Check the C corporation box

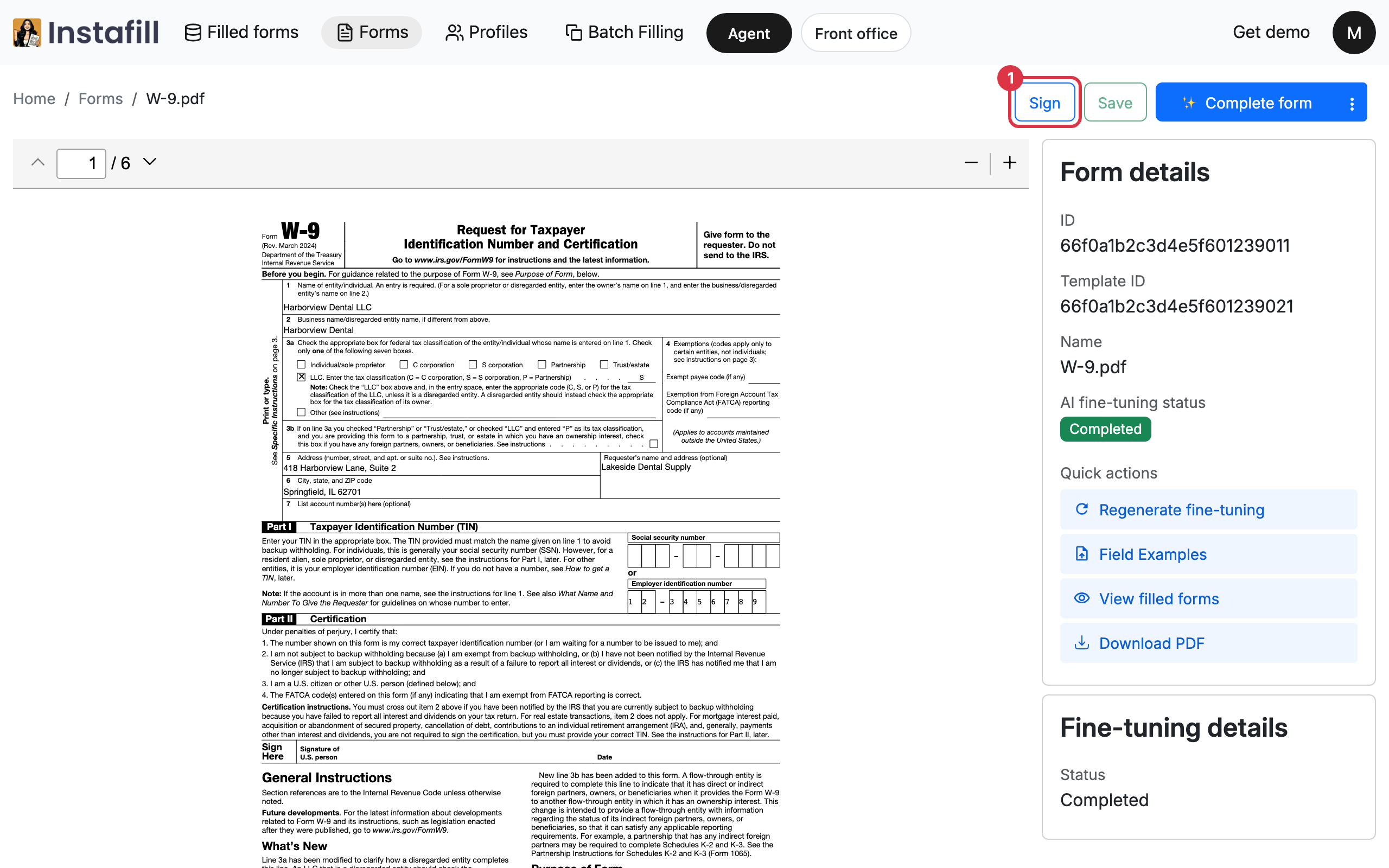tap(404, 365)
